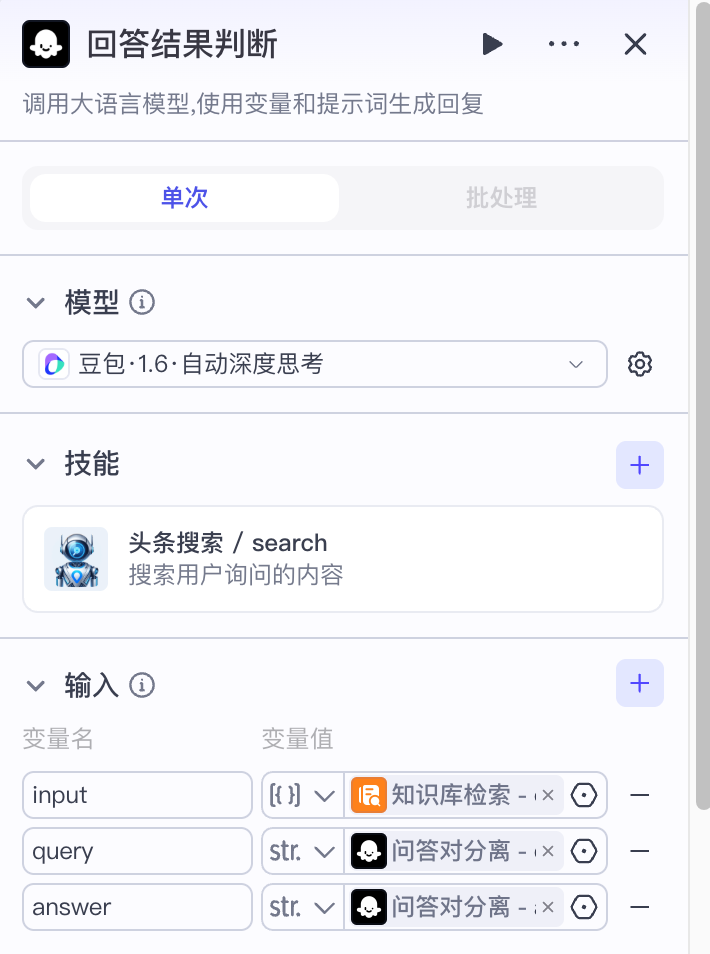Viewport: 710px width, 954px height.
Task: Close the 回答结果判断 panel
Action: (x=636, y=44)
